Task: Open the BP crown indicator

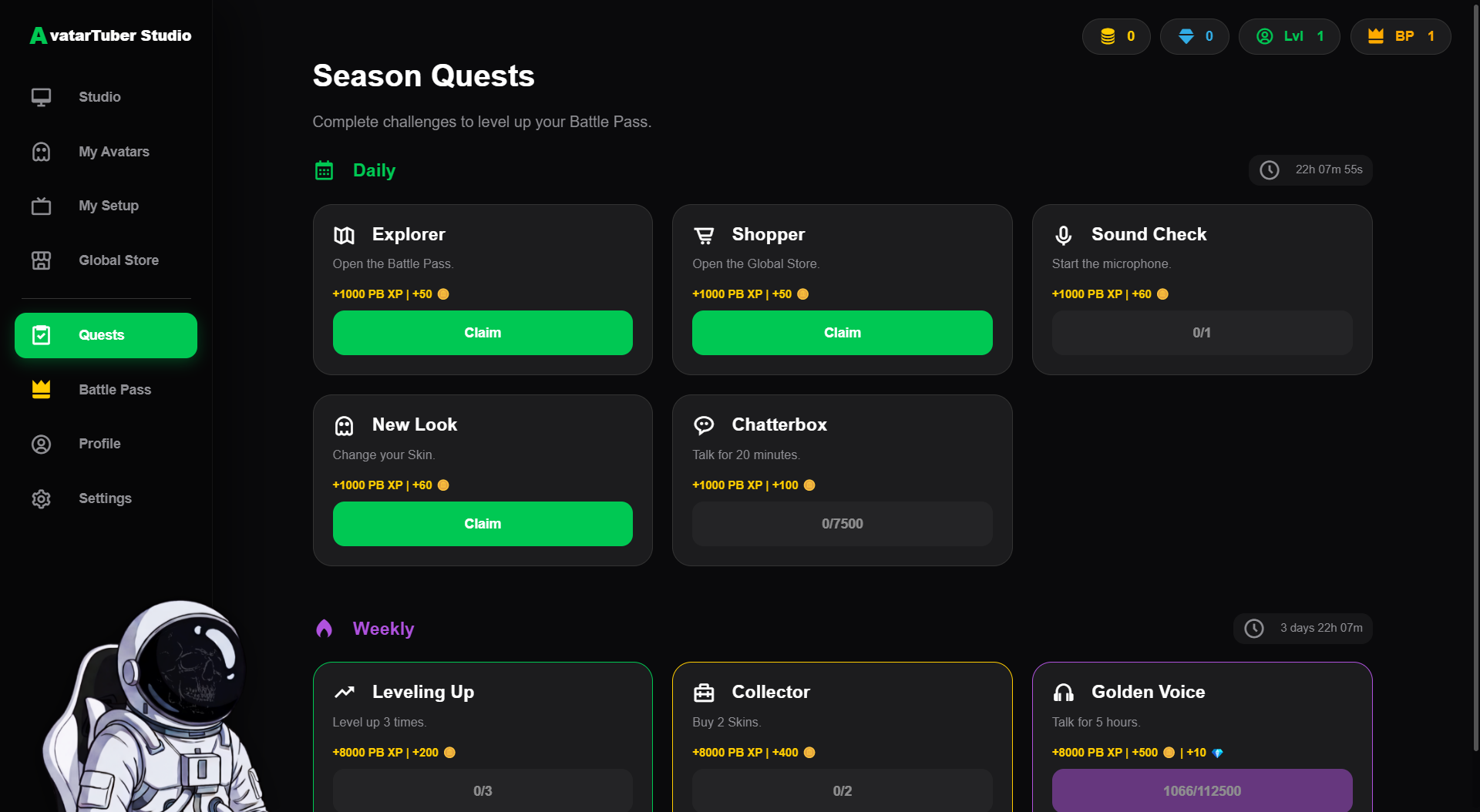Action: pyautogui.click(x=1400, y=36)
